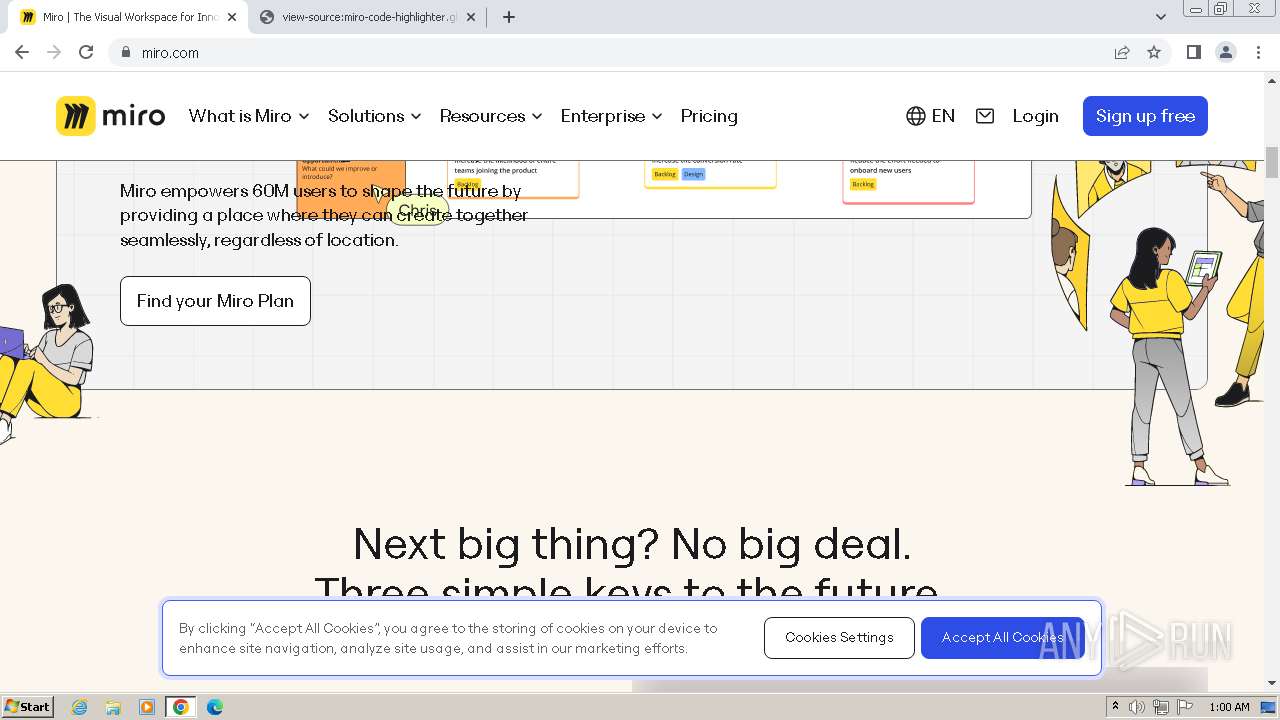Image resolution: width=1280 pixels, height=720 pixels.
Task: Open the tab search dropdown arrow
Action: 1161,17
